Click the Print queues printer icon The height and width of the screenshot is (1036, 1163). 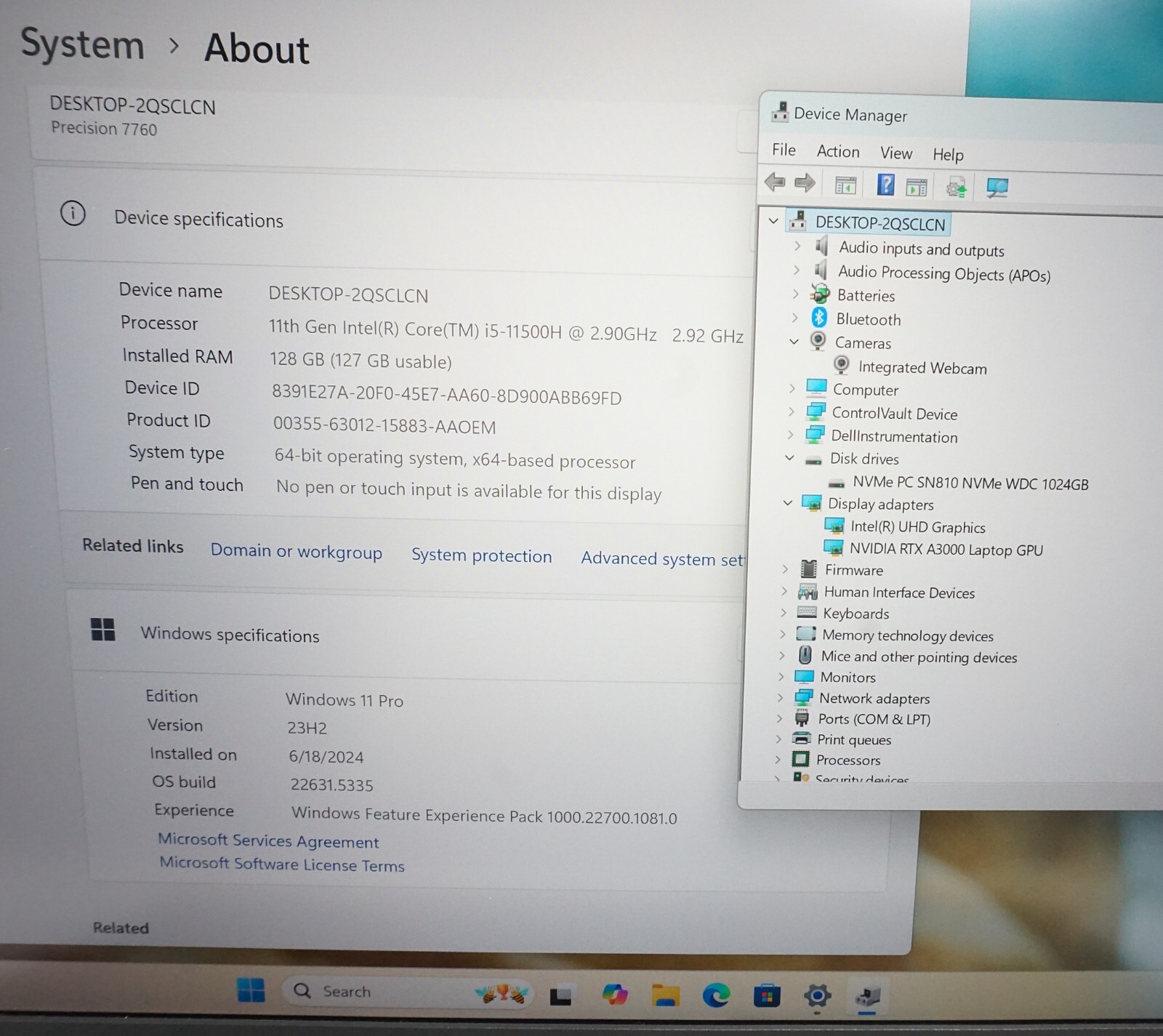(x=802, y=739)
